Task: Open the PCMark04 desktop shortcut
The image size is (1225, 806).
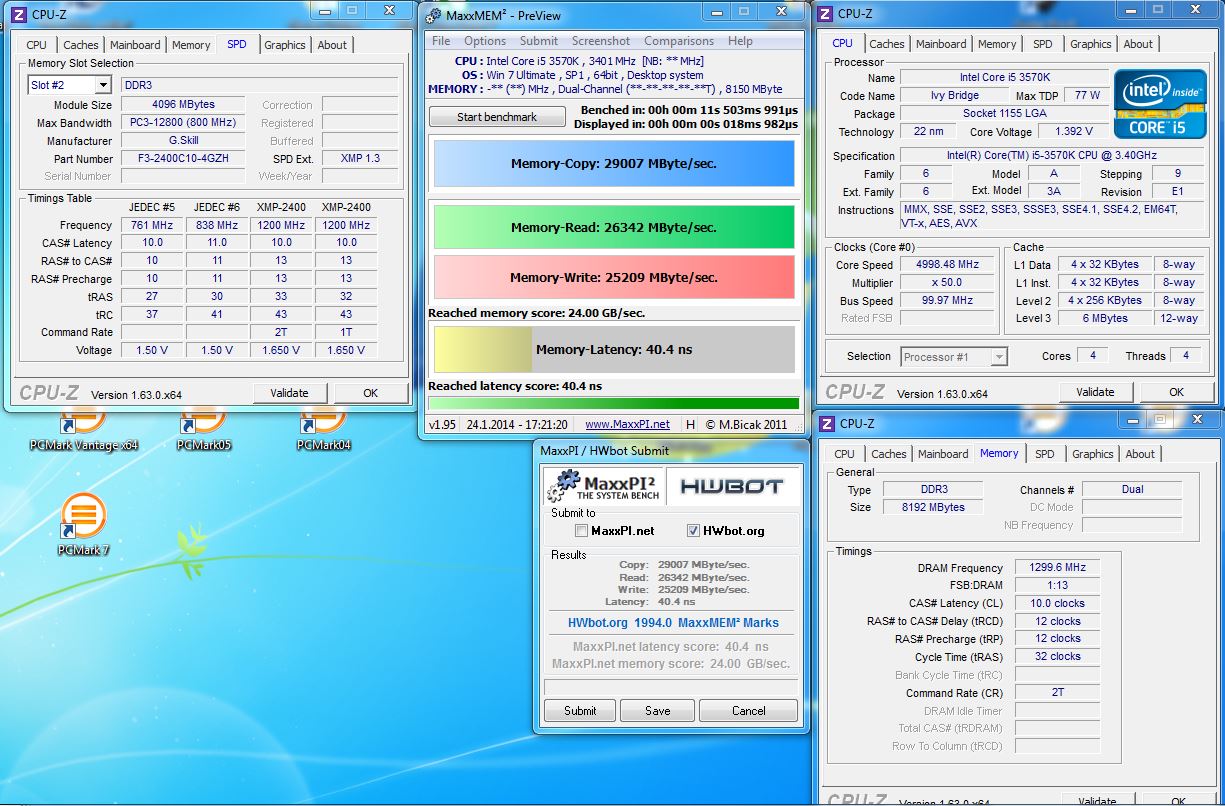Action: (x=324, y=430)
